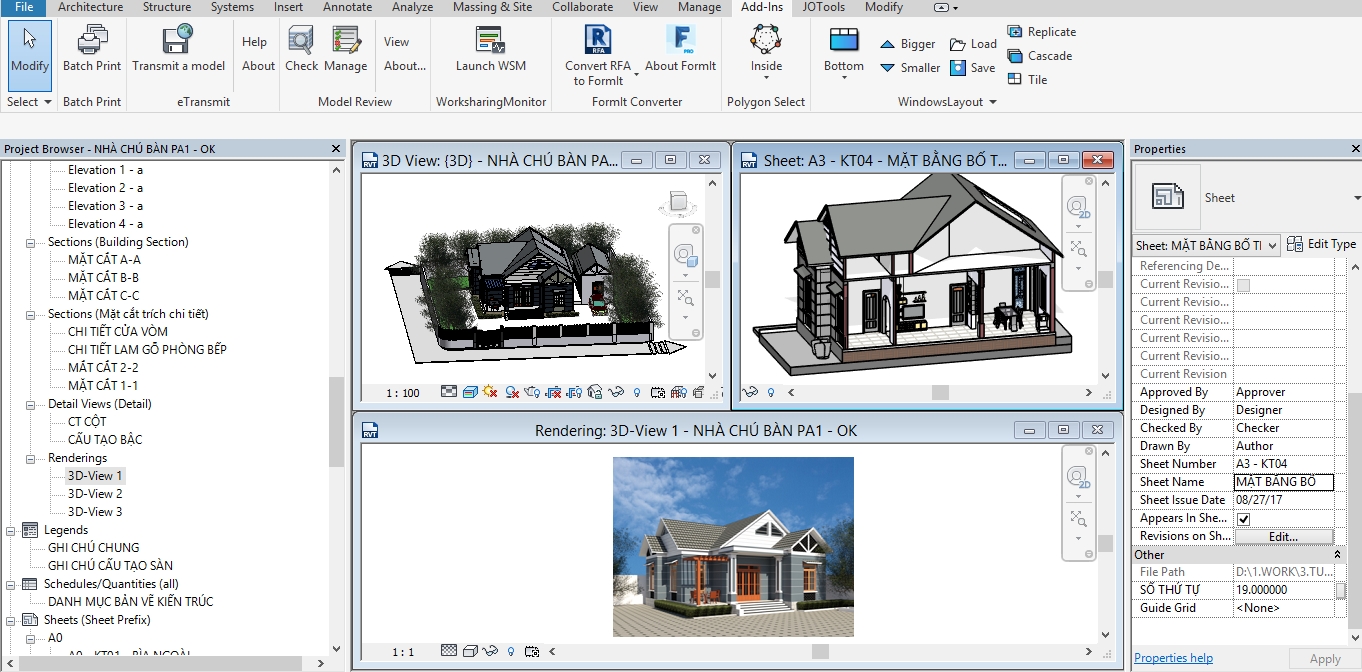The height and width of the screenshot is (672, 1362).
Task: Choose the Bigger window layout option
Action: [908, 44]
